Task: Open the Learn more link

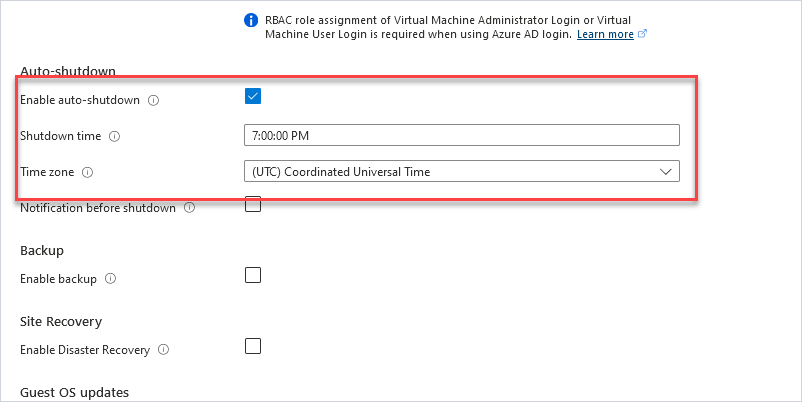Action: coord(605,34)
